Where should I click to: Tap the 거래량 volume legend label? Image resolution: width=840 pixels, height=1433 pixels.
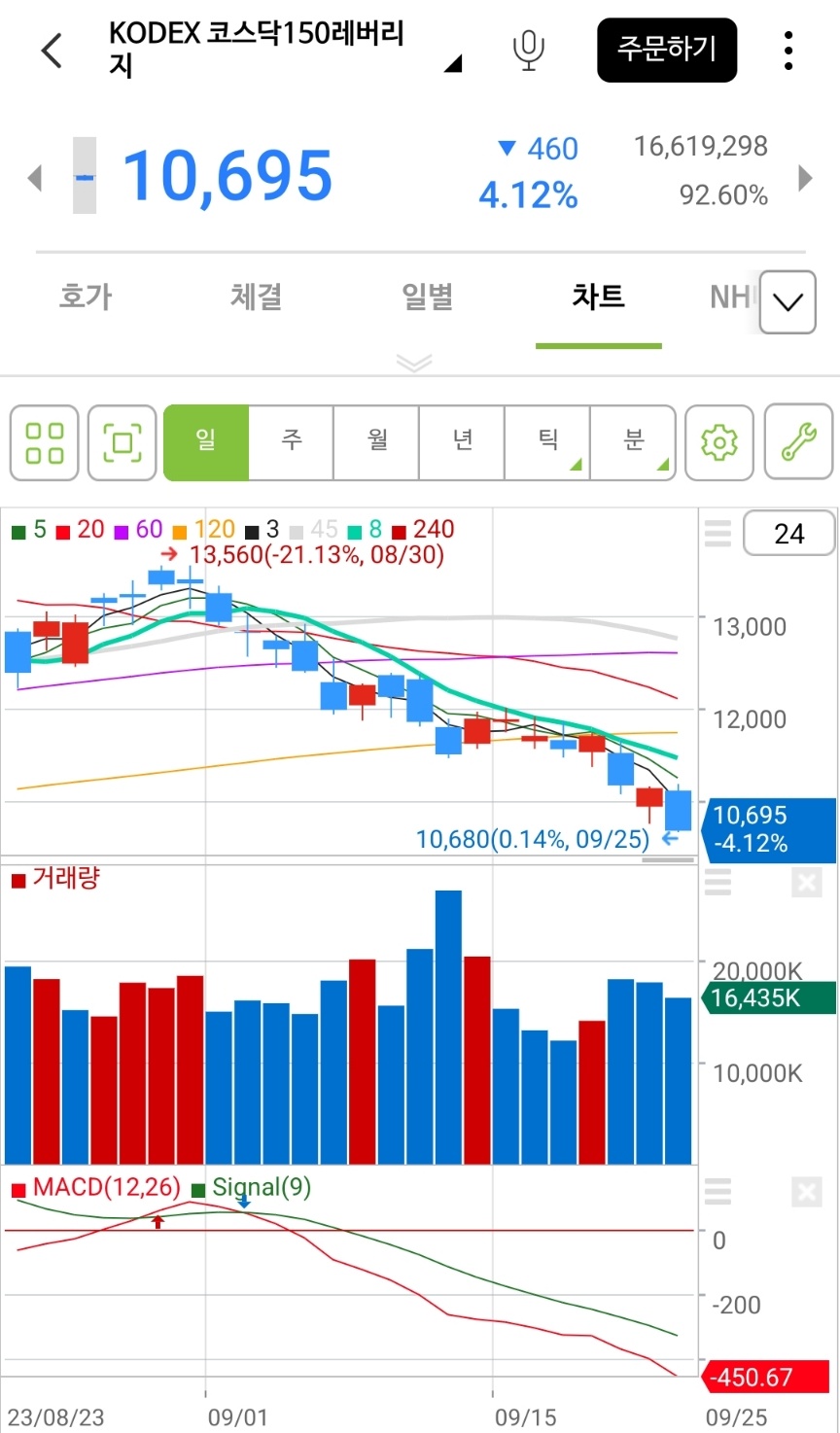tap(55, 879)
